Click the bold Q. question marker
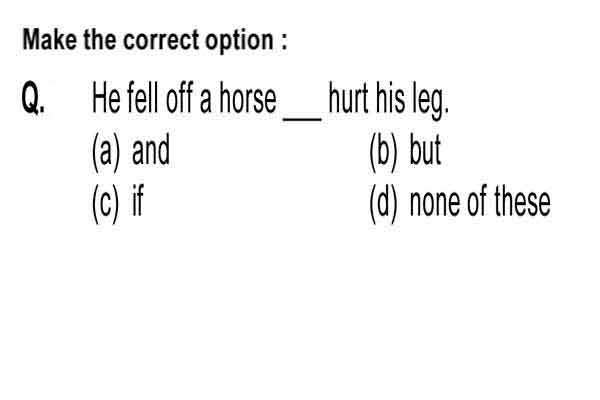This screenshot has width=600, height=400. [x=33, y=98]
